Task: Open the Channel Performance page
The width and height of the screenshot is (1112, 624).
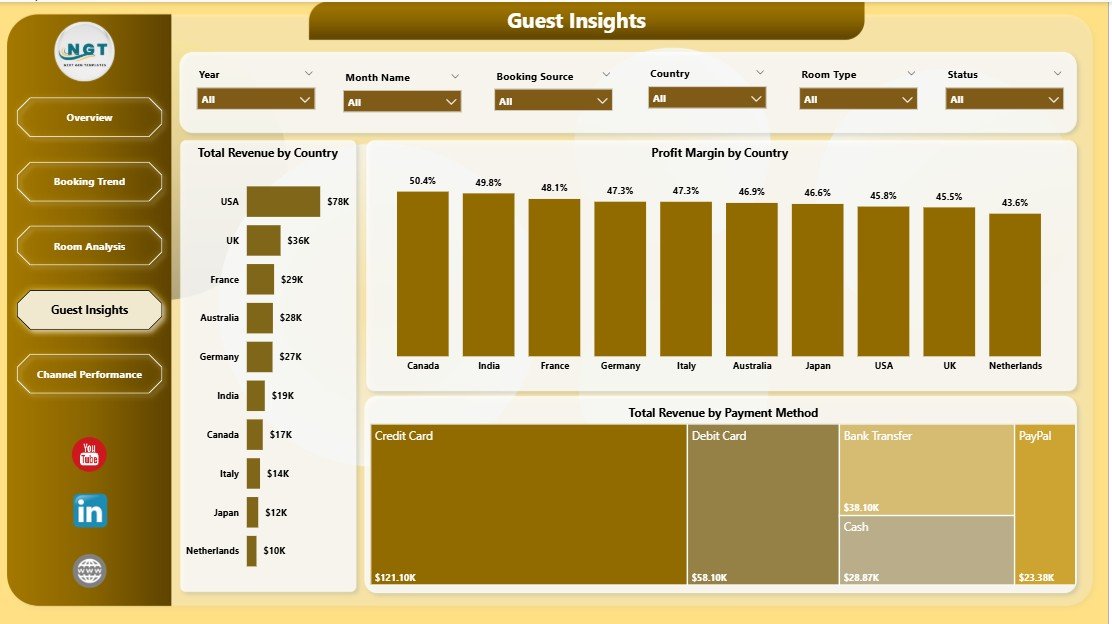Action: 89,373
